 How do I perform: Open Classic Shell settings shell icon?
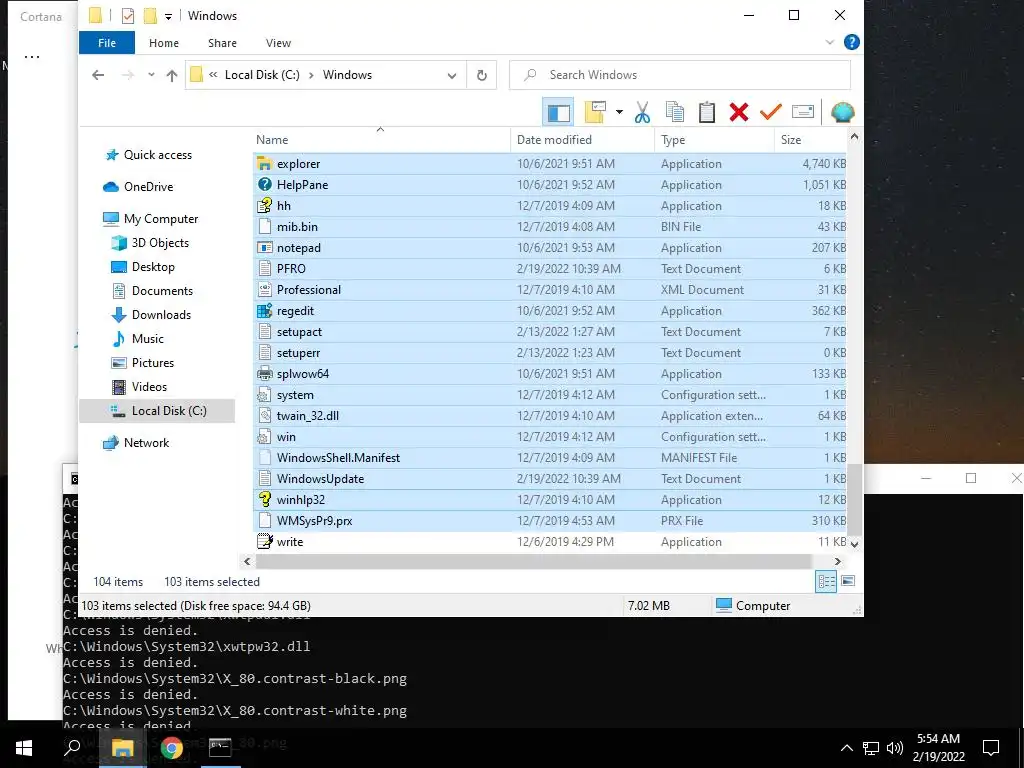pos(842,112)
